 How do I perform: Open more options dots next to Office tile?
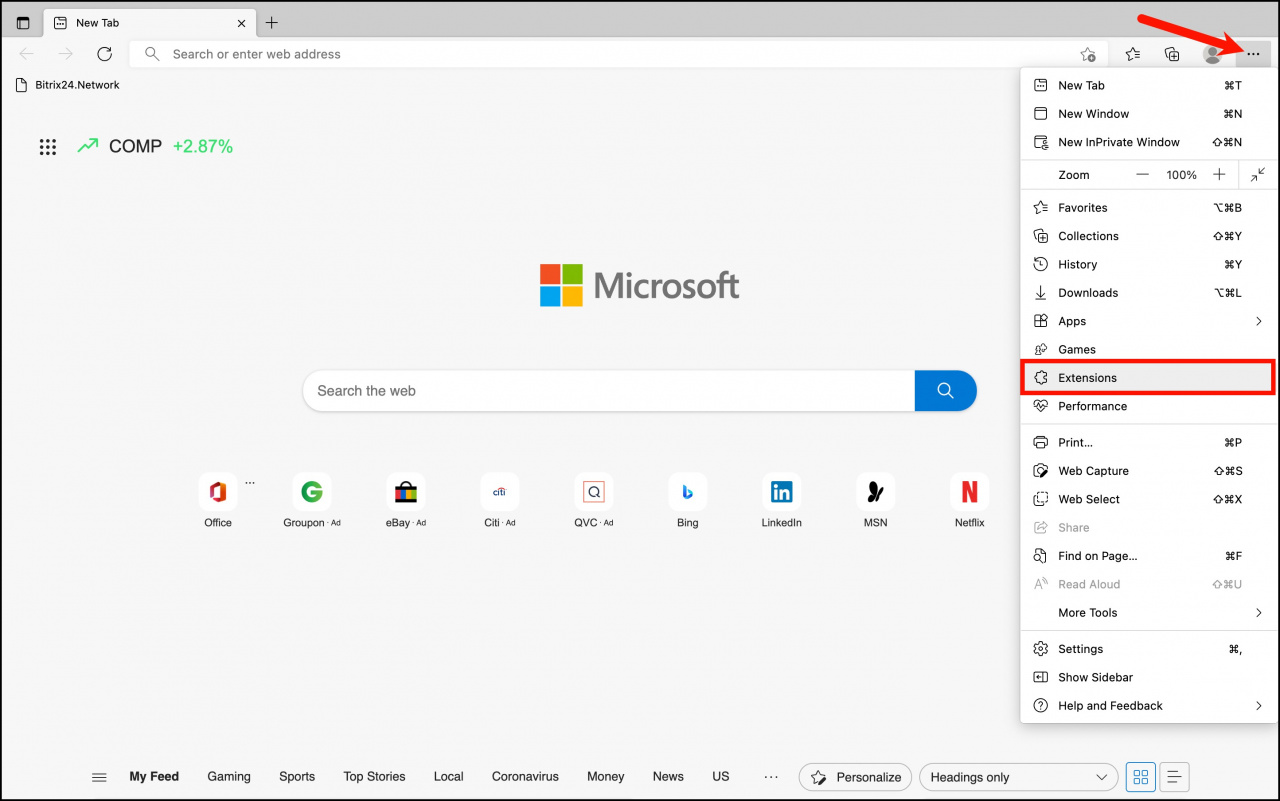(250, 482)
